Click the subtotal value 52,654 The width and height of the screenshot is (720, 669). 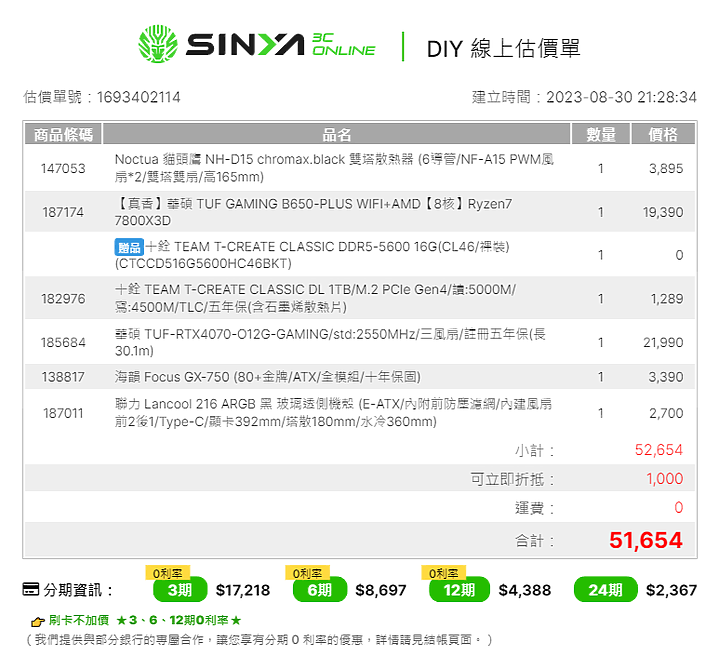point(658,450)
